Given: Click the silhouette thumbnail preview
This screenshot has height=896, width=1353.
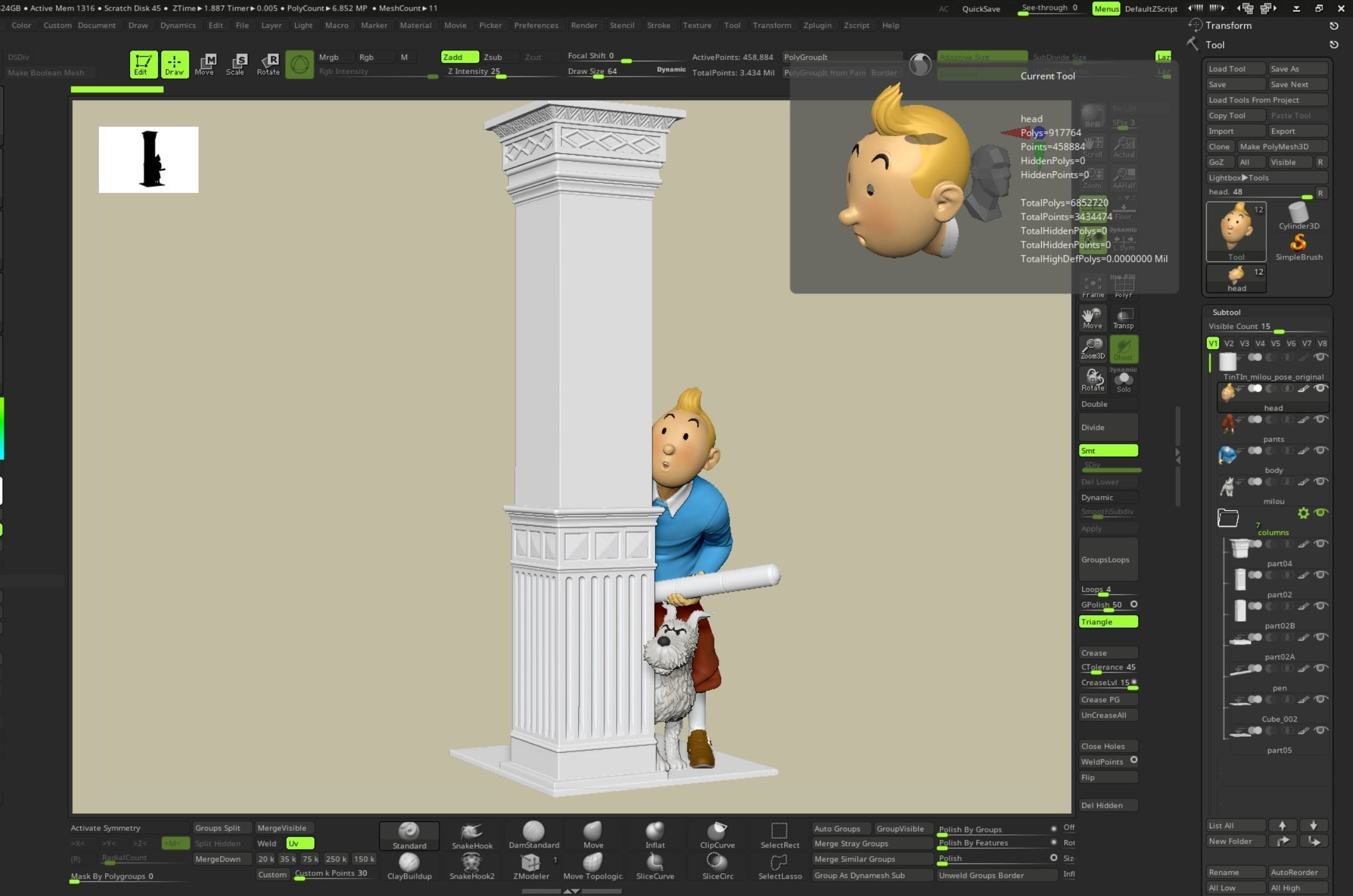Looking at the screenshot, I should [x=148, y=159].
